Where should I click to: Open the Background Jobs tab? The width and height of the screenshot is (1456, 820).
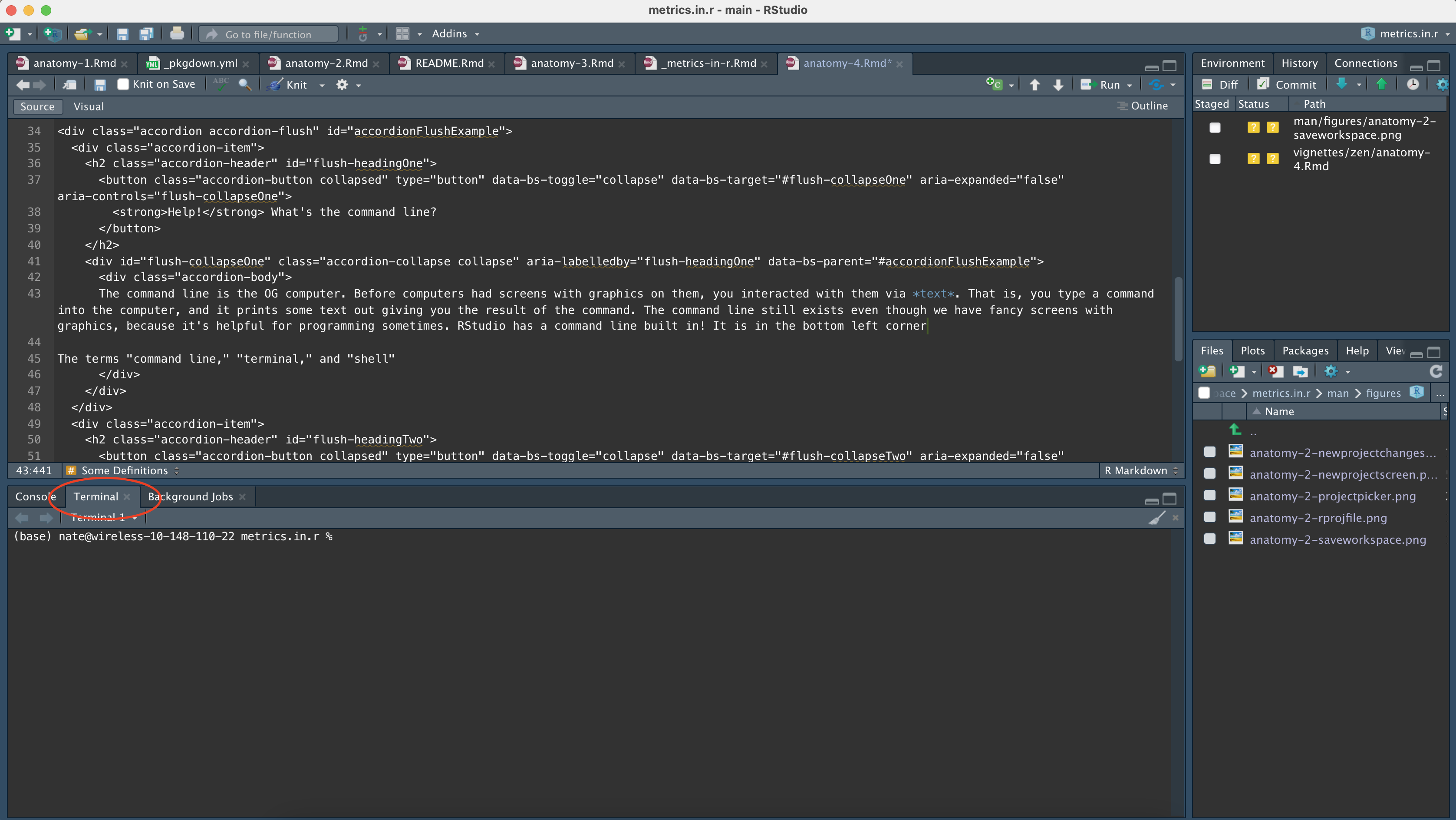coord(191,496)
